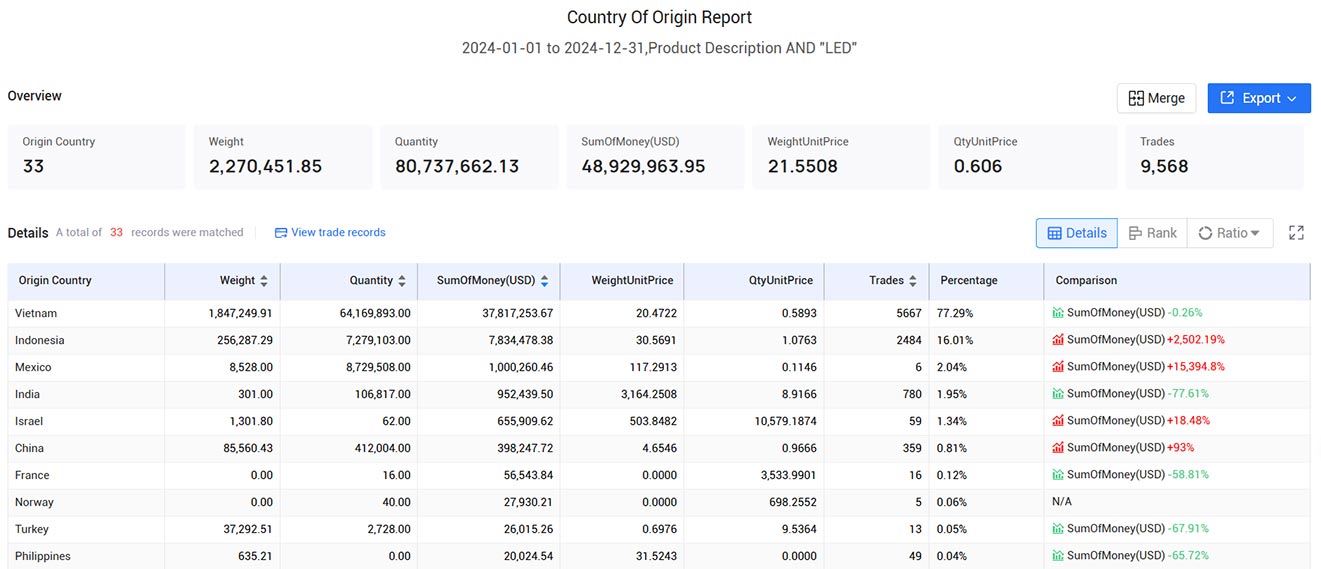Click the Percentage column header
The image size is (1321, 569).
986,281
